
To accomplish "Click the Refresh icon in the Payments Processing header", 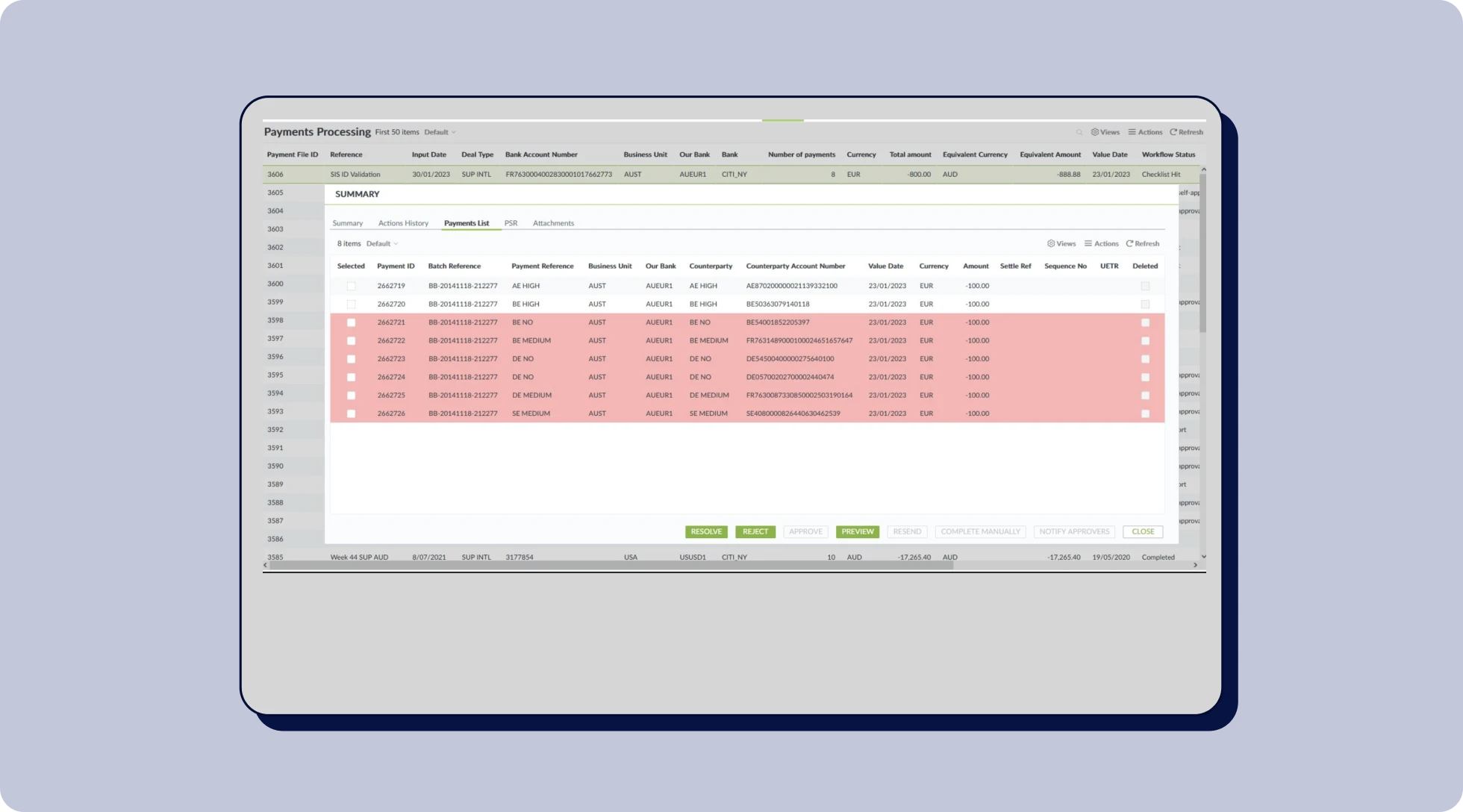I will [x=1173, y=132].
